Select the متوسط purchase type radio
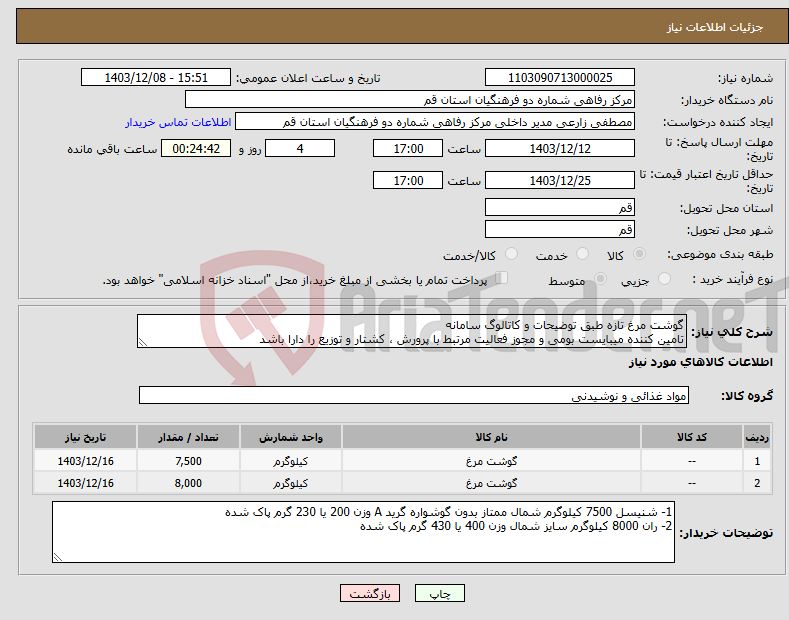The height and width of the screenshot is (620, 789). click(600, 279)
